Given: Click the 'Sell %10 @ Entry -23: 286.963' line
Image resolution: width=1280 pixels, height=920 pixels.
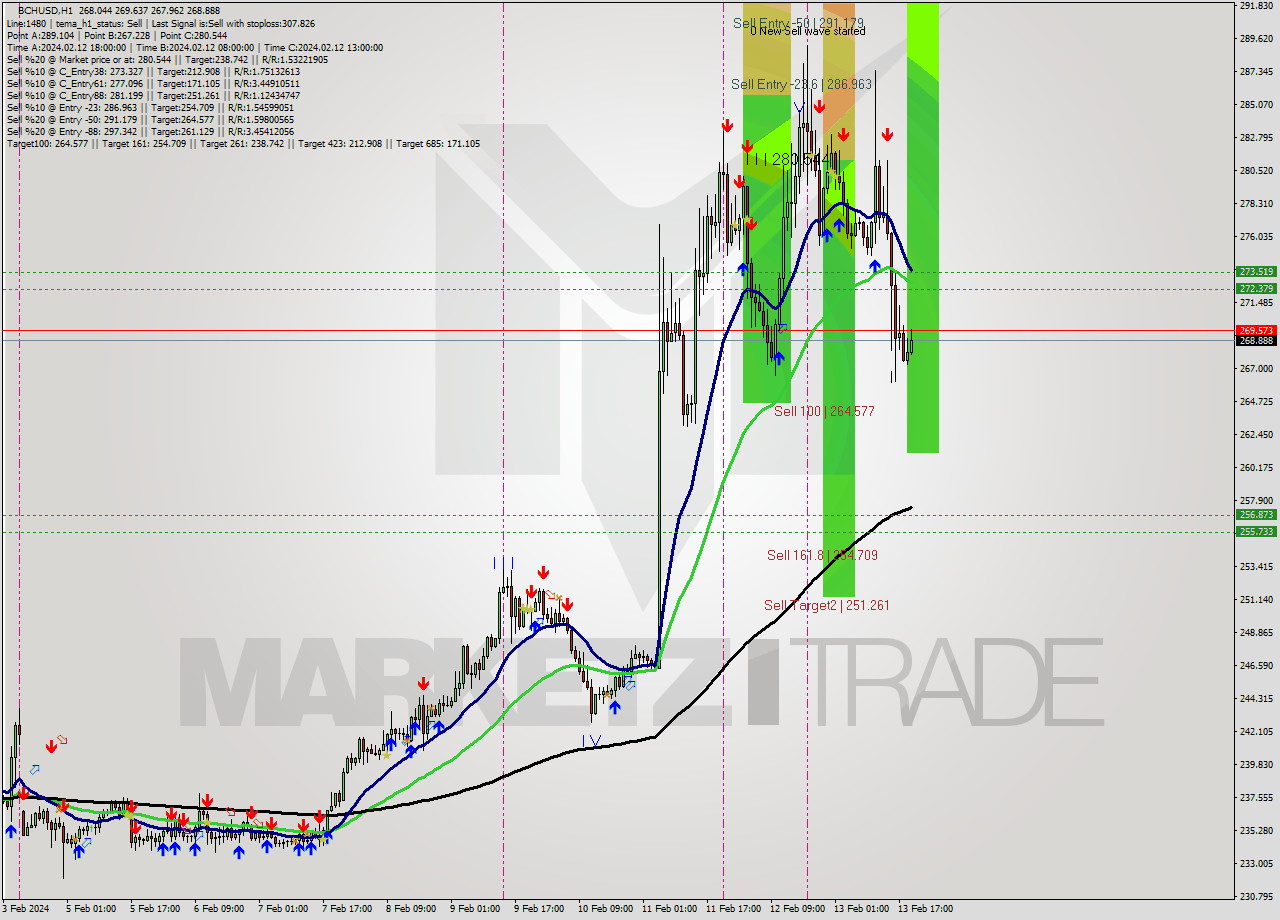Looking at the screenshot, I should click(x=150, y=107).
